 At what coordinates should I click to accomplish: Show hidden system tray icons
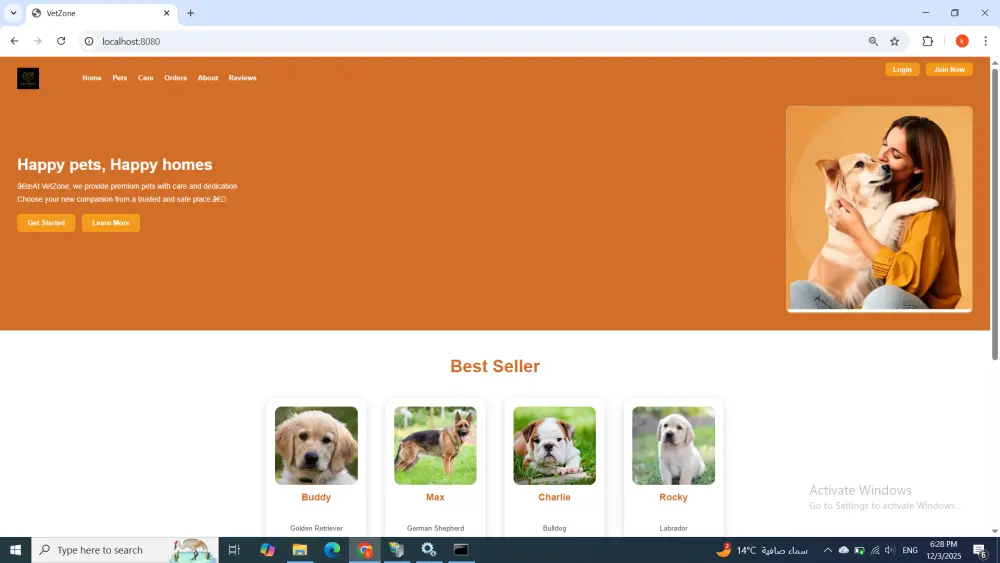click(x=828, y=550)
